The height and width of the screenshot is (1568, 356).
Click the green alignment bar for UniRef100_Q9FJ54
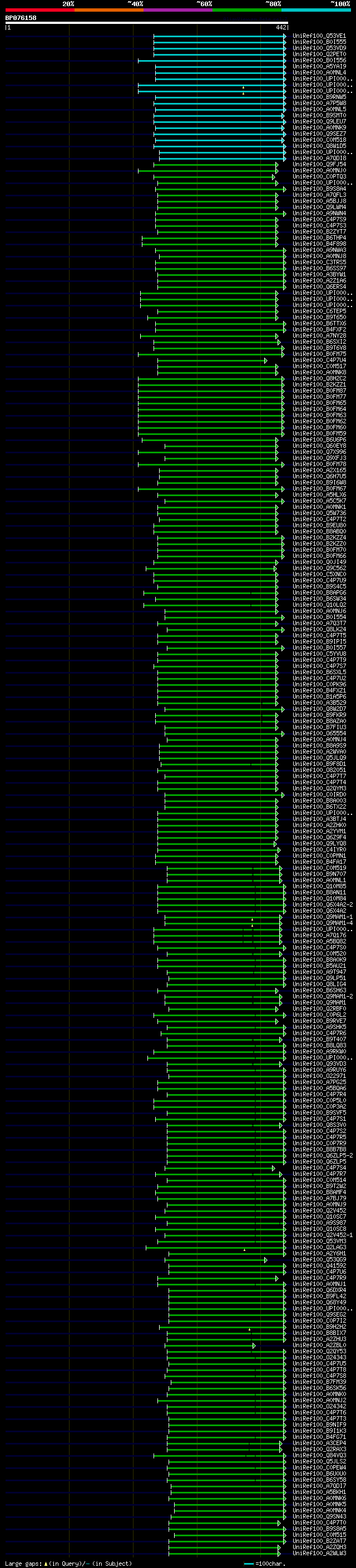(x=216, y=164)
